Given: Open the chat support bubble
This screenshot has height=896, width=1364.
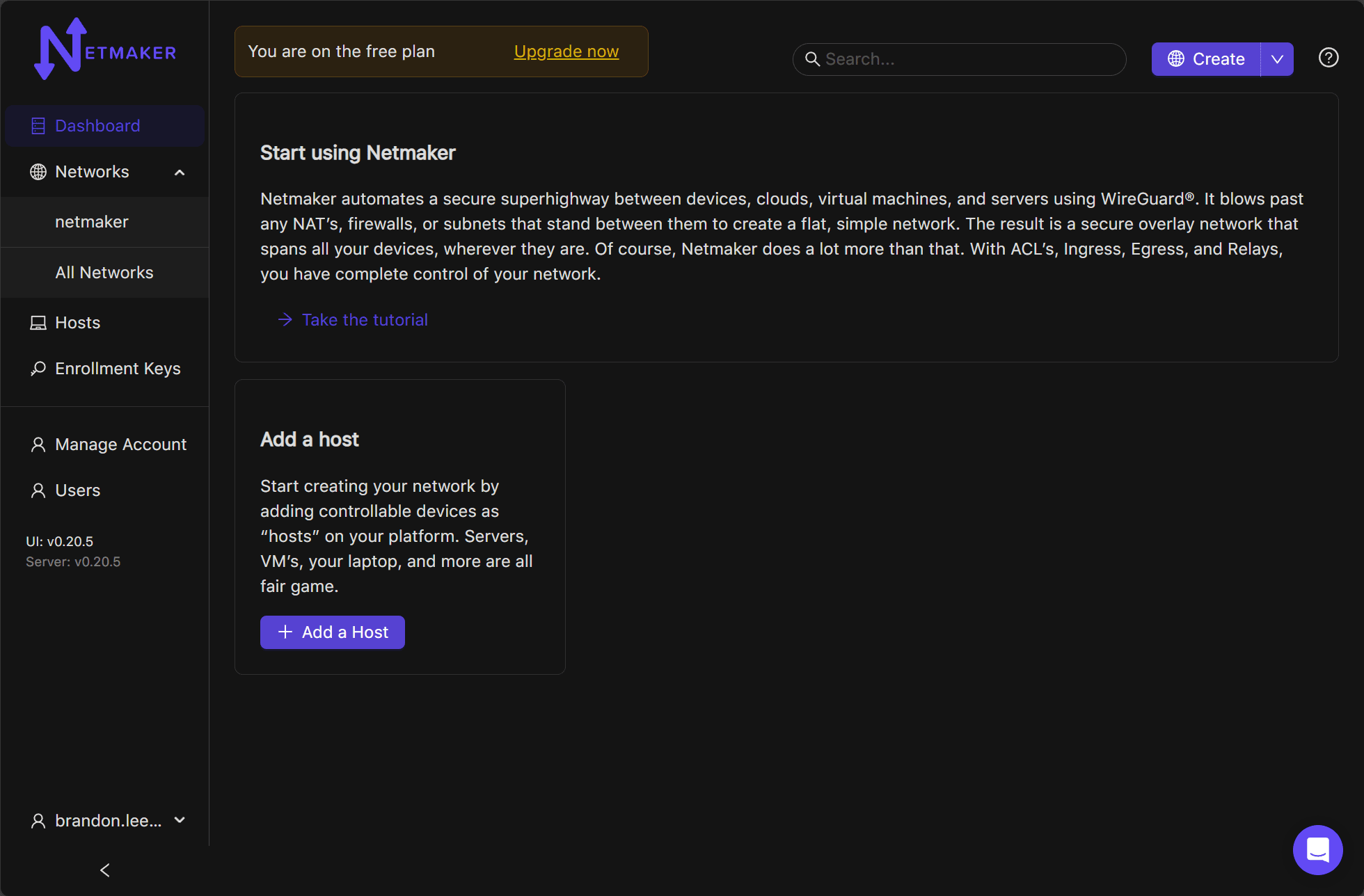Looking at the screenshot, I should [1317, 849].
